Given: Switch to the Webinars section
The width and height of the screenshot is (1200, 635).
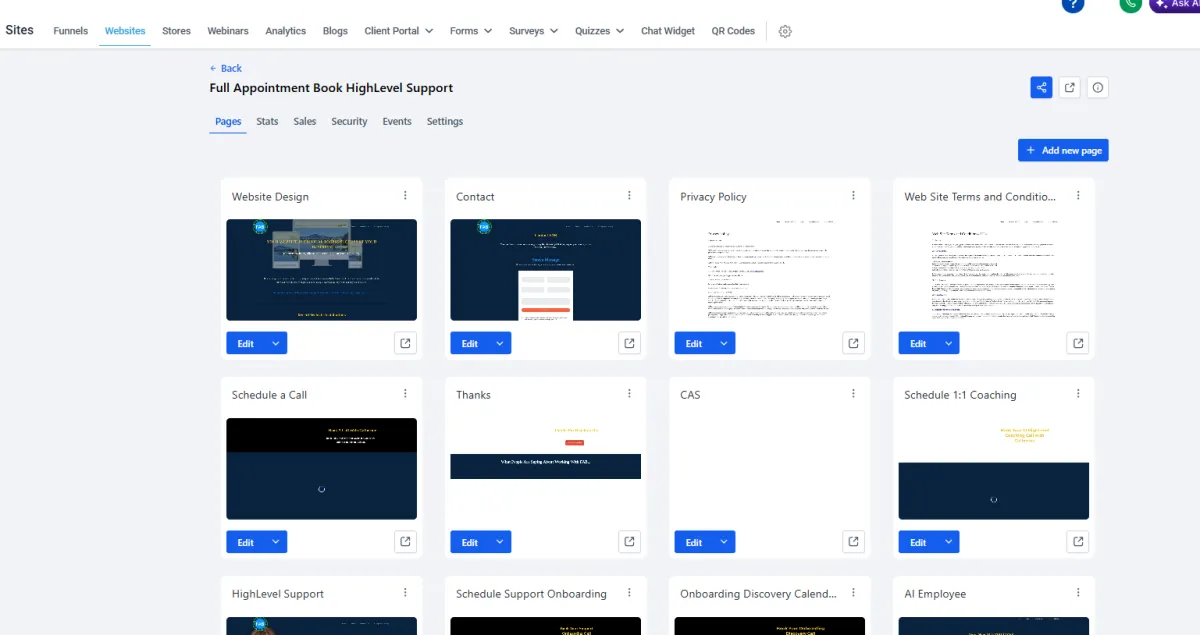Looking at the screenshot, I should pyautogui.click(x=228, y=31).
